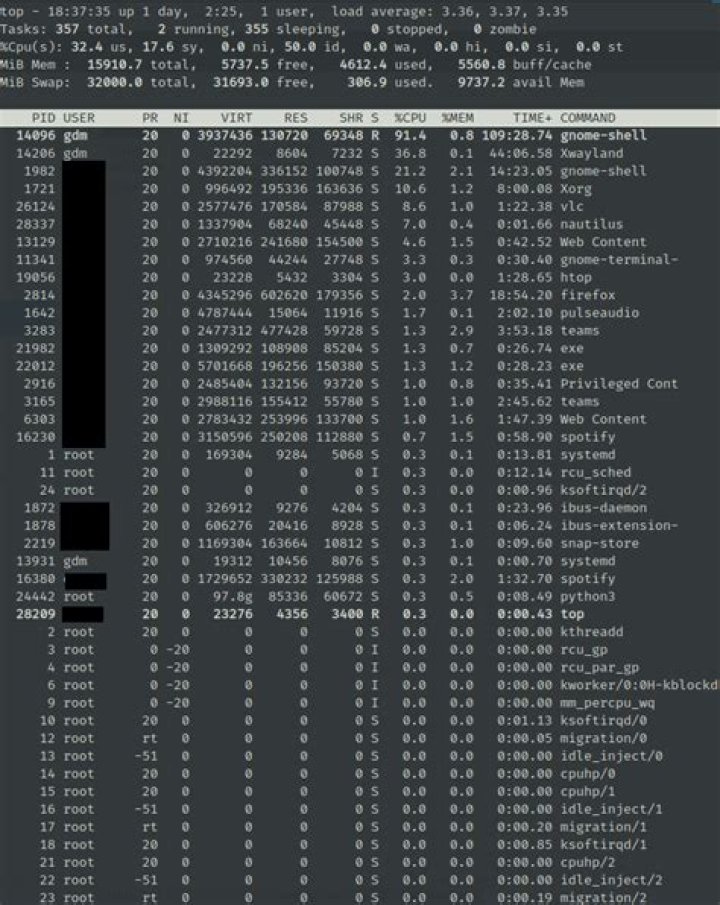Click exe process with PID 21982
Screen dimensions: 720x905
[x=360, y=349]
